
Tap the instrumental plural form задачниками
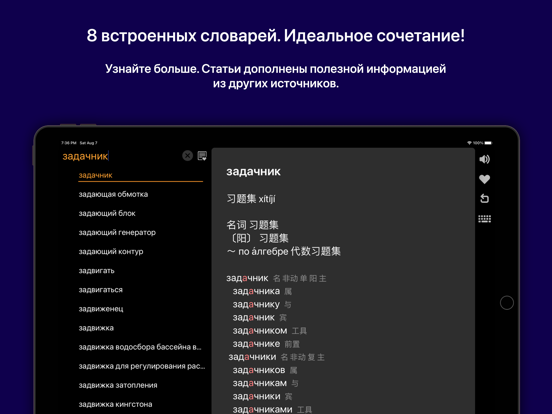coord(262,409)
